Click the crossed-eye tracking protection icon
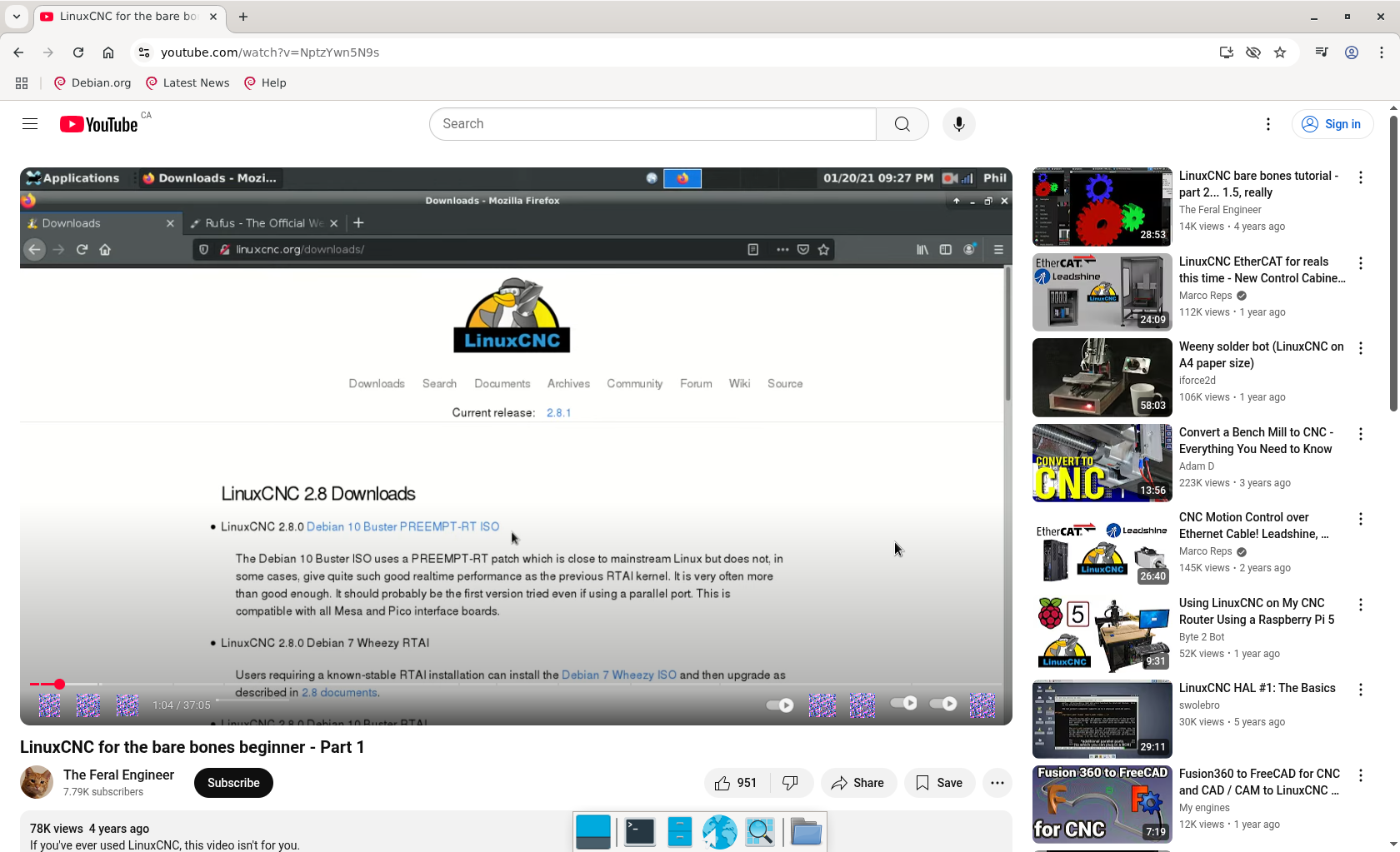This screenshot has width=1400, height=852. point(1253,52)
